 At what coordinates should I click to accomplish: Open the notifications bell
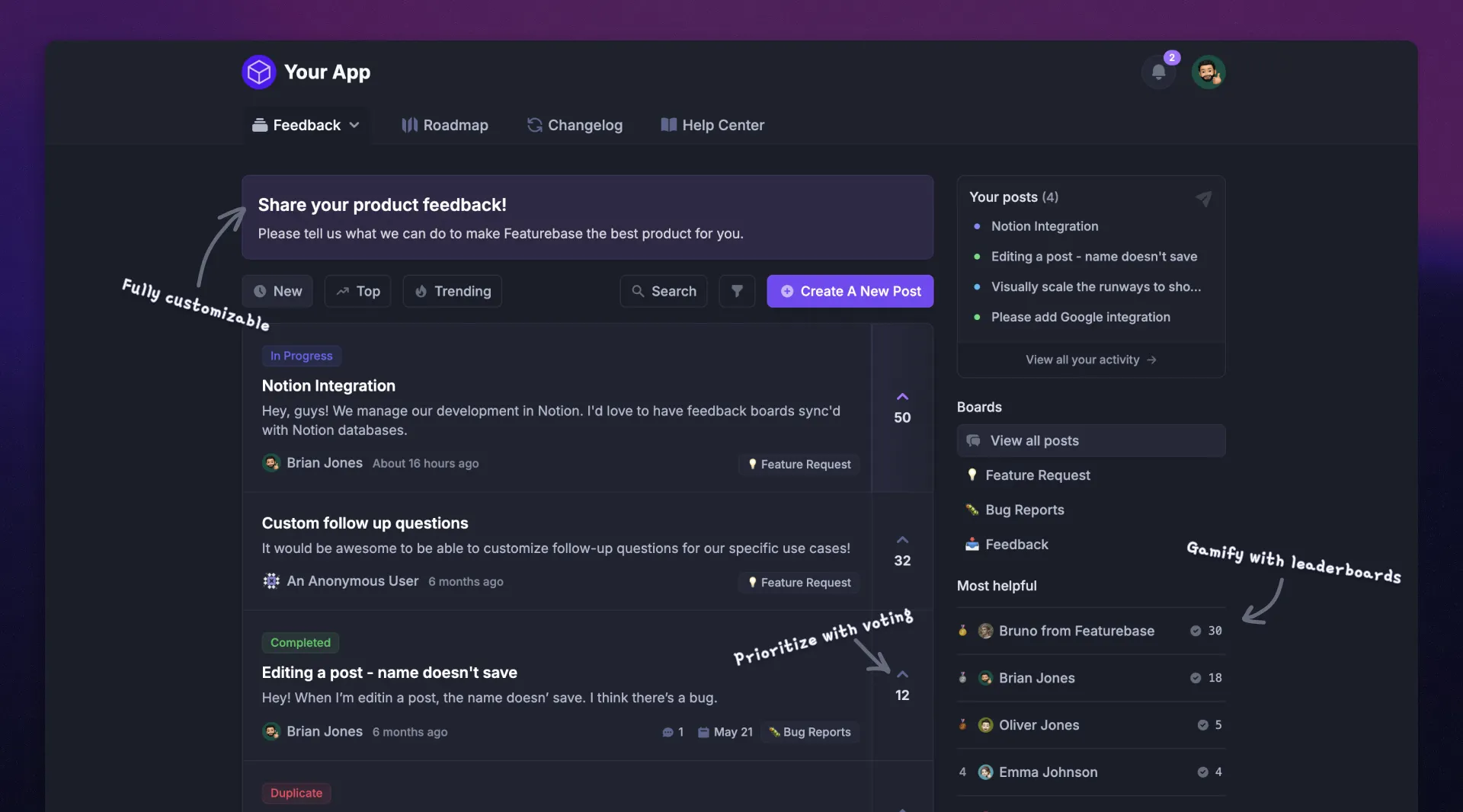[1158, 72]
